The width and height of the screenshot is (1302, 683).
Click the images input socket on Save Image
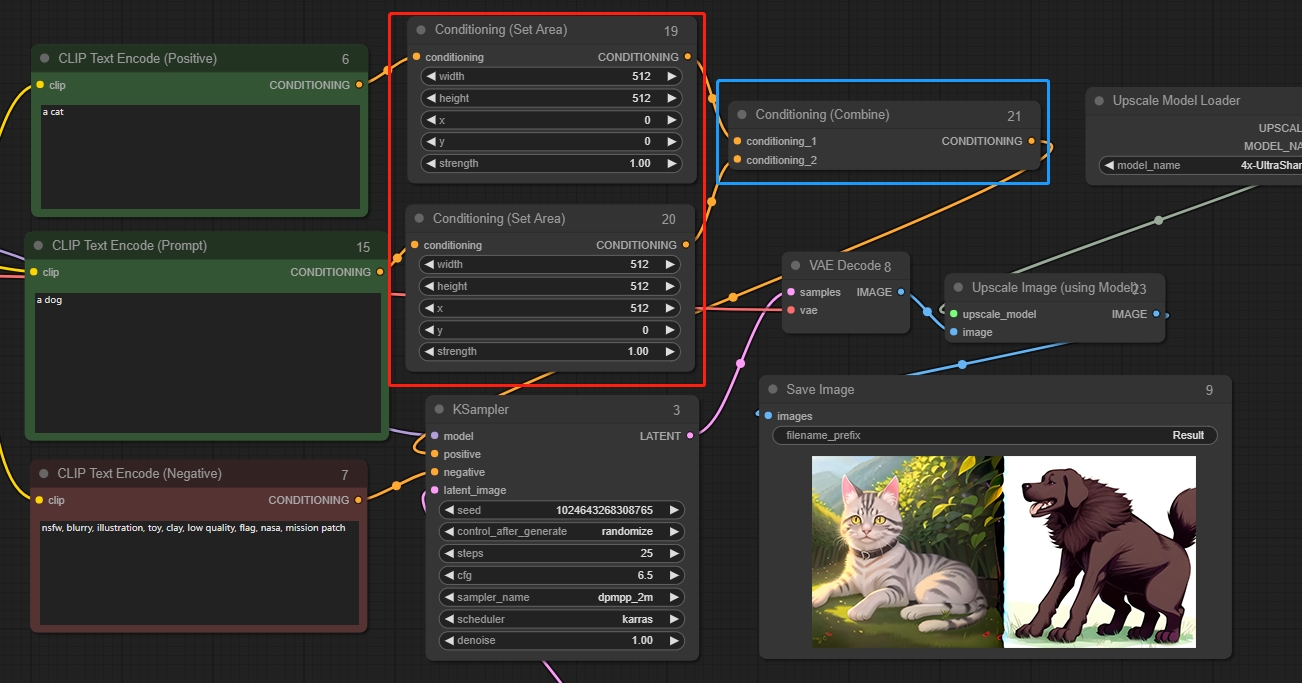(x=768, y=416)
